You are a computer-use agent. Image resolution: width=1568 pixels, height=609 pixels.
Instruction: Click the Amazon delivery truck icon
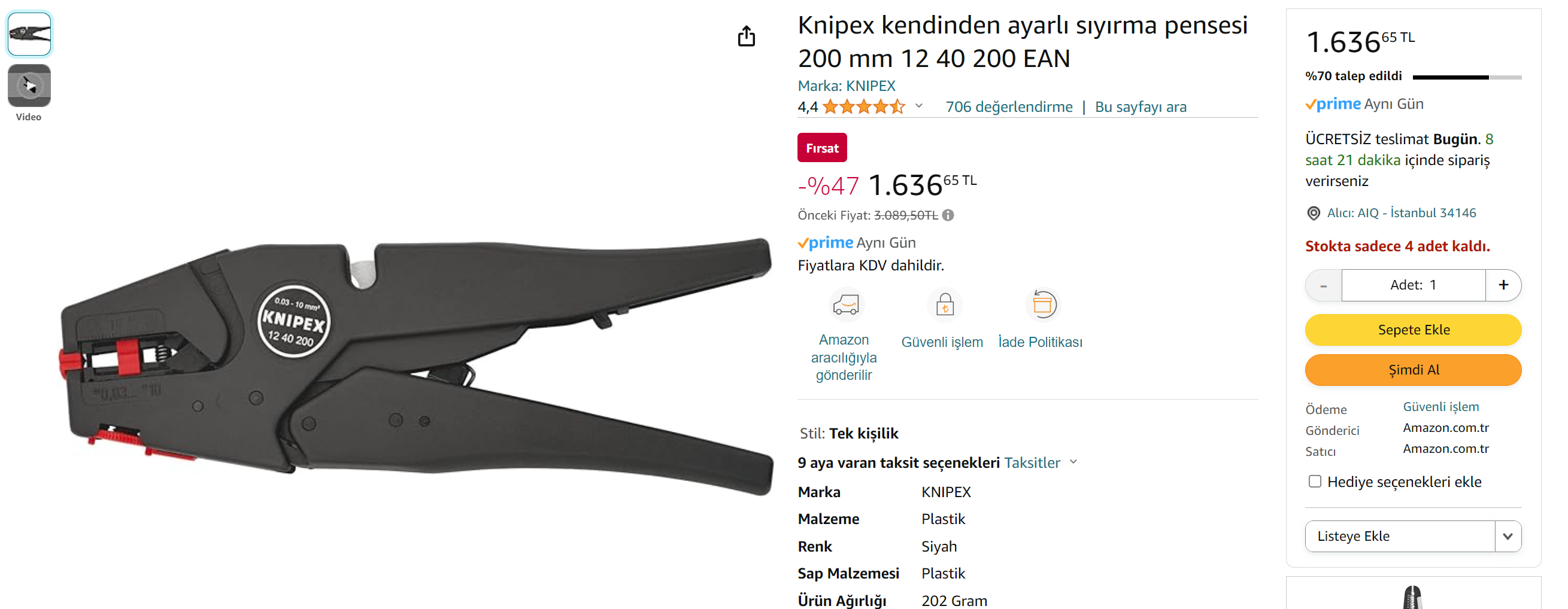(845, 304)
